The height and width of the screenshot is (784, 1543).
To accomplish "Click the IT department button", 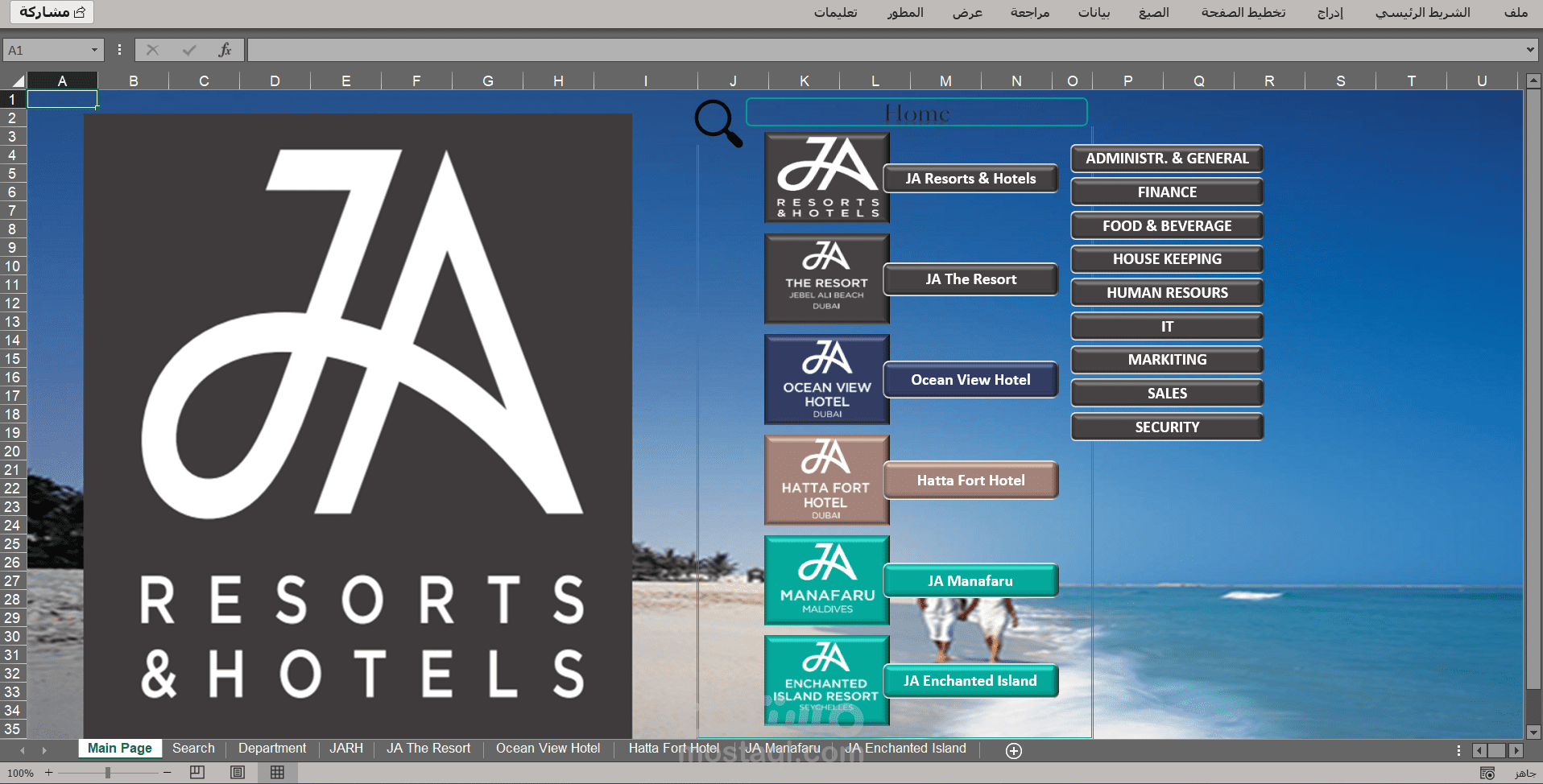I will 1167,327.
